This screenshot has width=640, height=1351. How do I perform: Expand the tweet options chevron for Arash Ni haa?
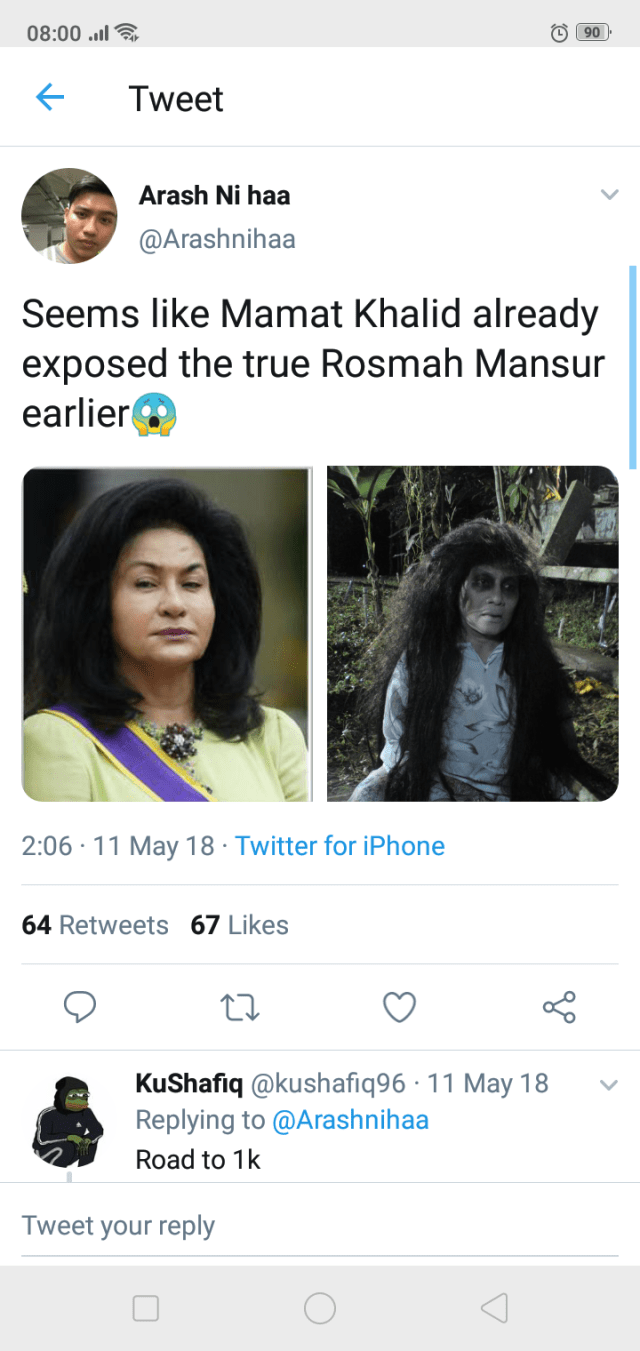[609, 195]
